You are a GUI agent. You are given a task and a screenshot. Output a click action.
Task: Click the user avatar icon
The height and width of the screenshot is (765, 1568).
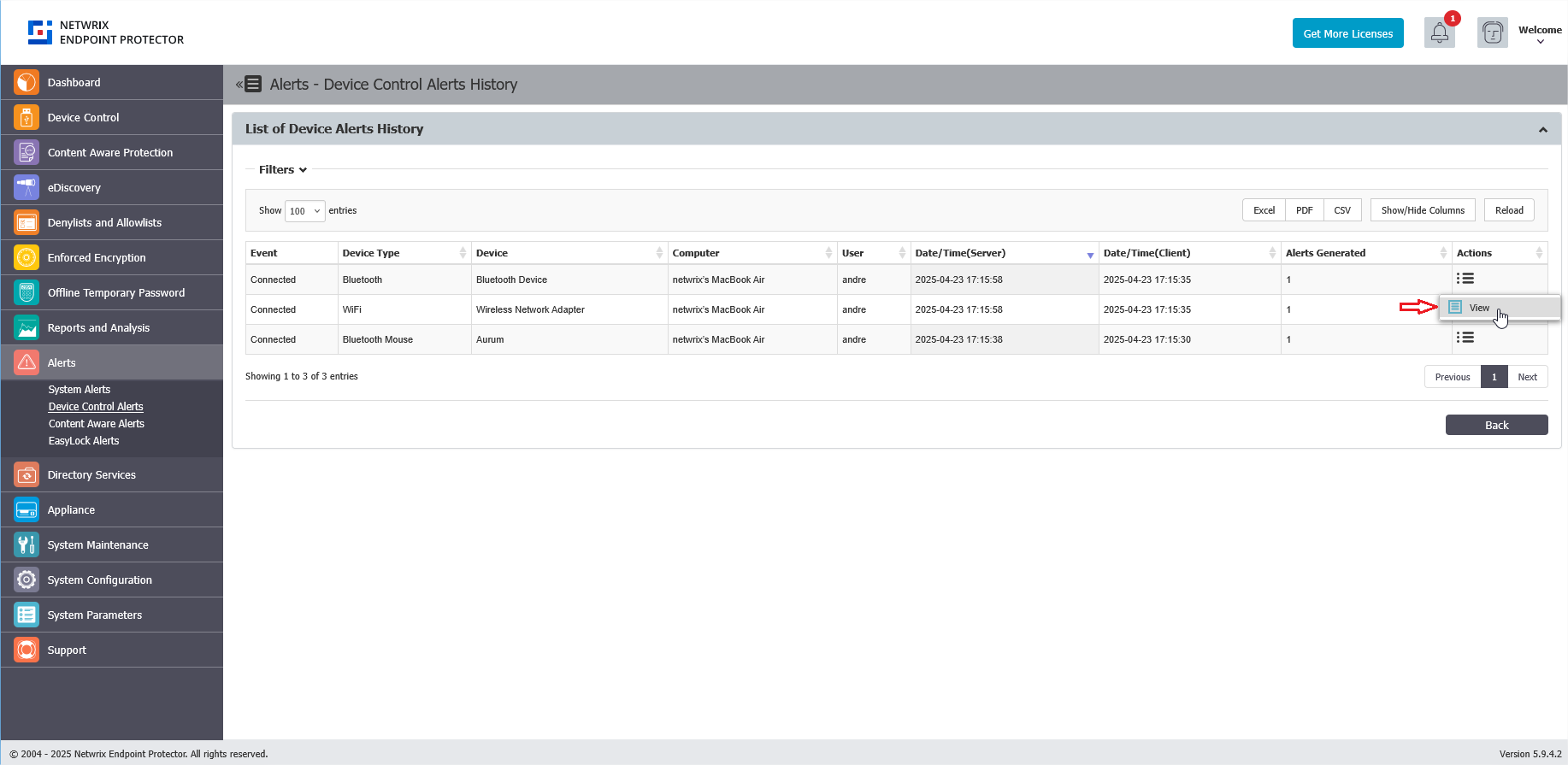click(x=1493, y=33)
